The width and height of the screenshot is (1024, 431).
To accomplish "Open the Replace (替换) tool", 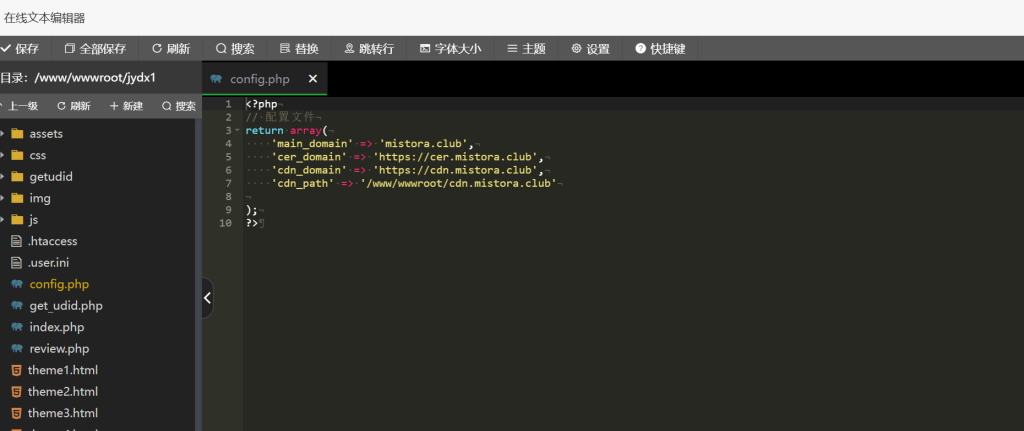I will coord(299,48).
